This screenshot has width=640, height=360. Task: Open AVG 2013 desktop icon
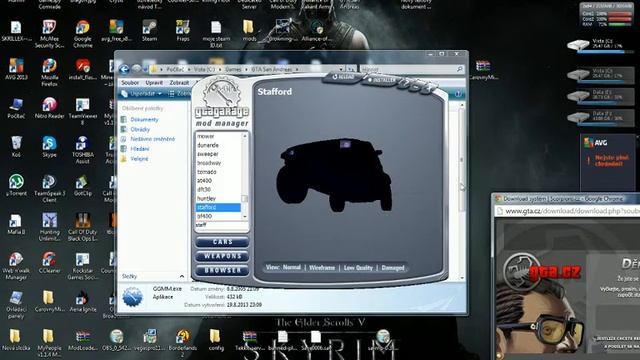pos(16,69)
